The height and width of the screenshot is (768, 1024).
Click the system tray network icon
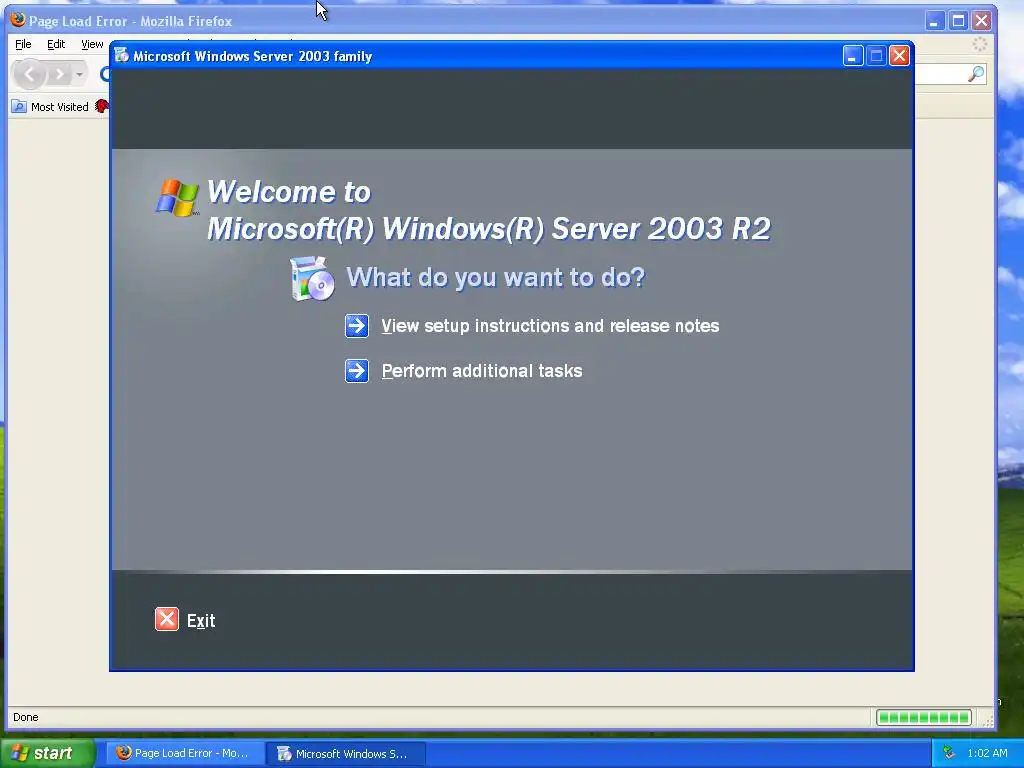[949, 753]
